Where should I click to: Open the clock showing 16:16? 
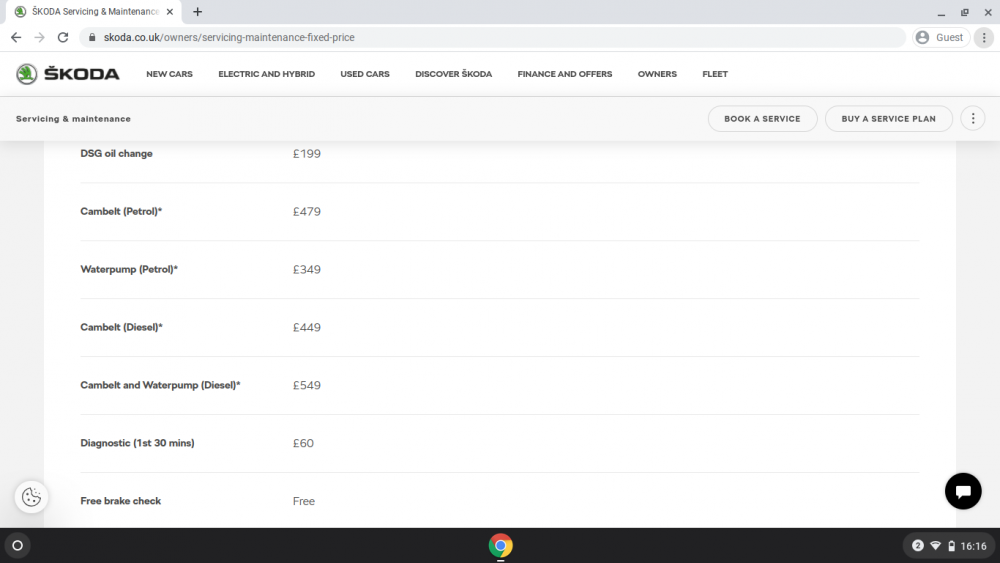973,546
